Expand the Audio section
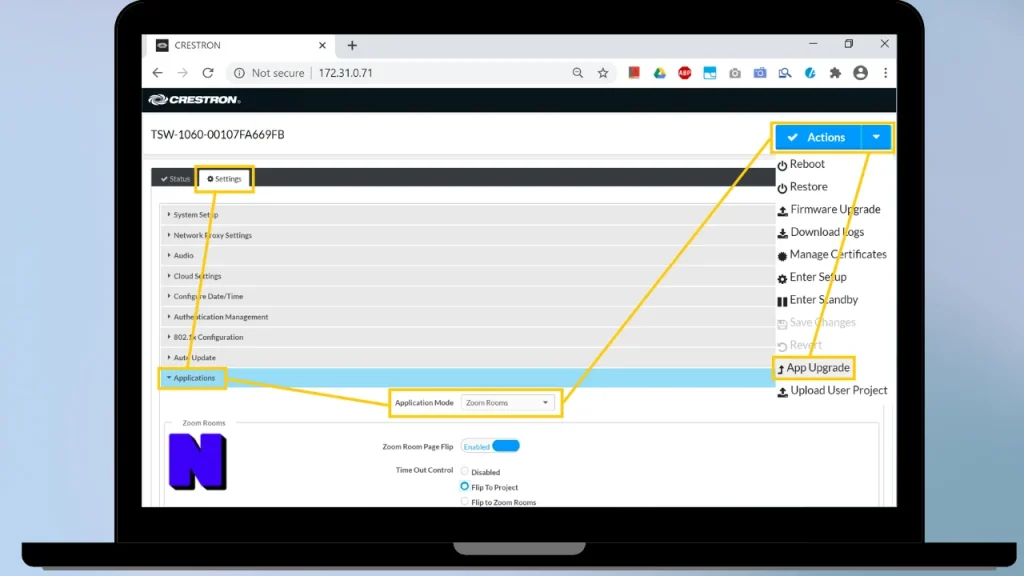1024x576 pixels. click(x=467, y=255)
